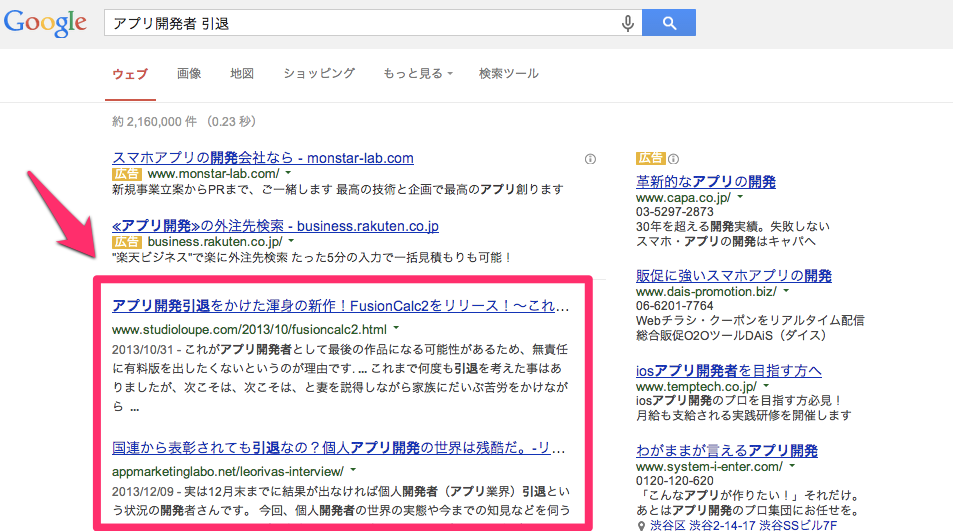Open the わがままが言えるアプリ開発 ad link
The image size is (953, 531).
point(727,451)
